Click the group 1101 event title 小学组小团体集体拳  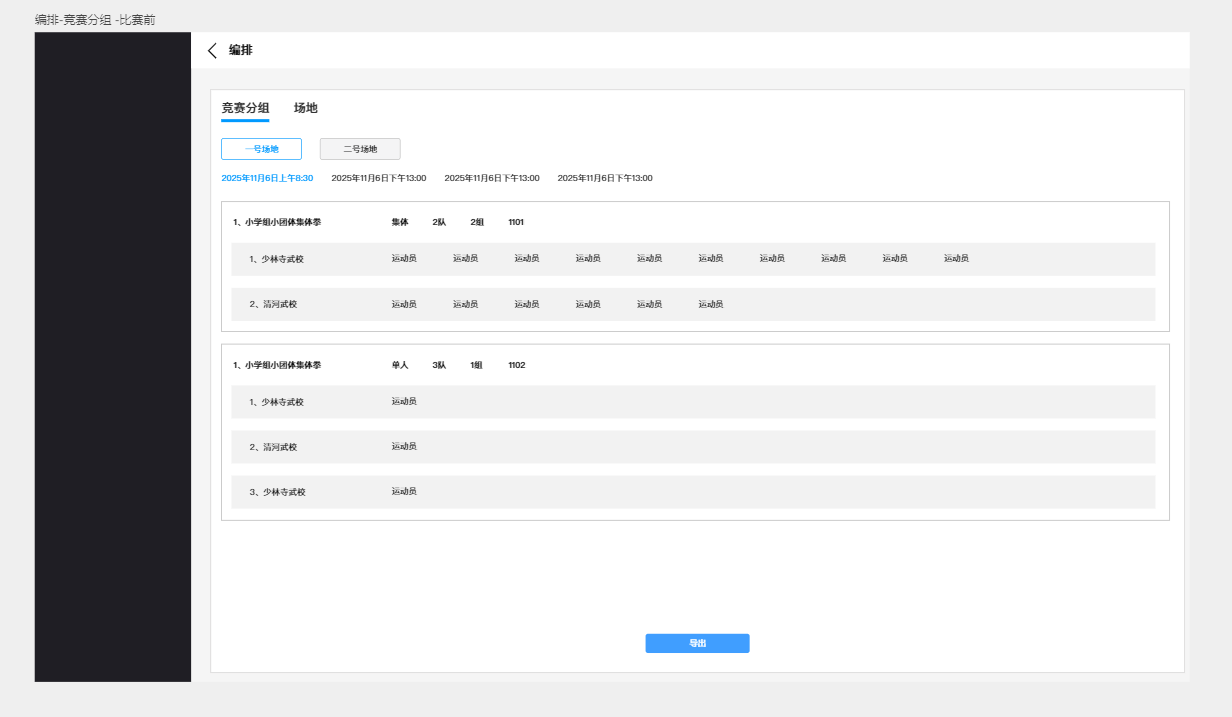(277, 222)
